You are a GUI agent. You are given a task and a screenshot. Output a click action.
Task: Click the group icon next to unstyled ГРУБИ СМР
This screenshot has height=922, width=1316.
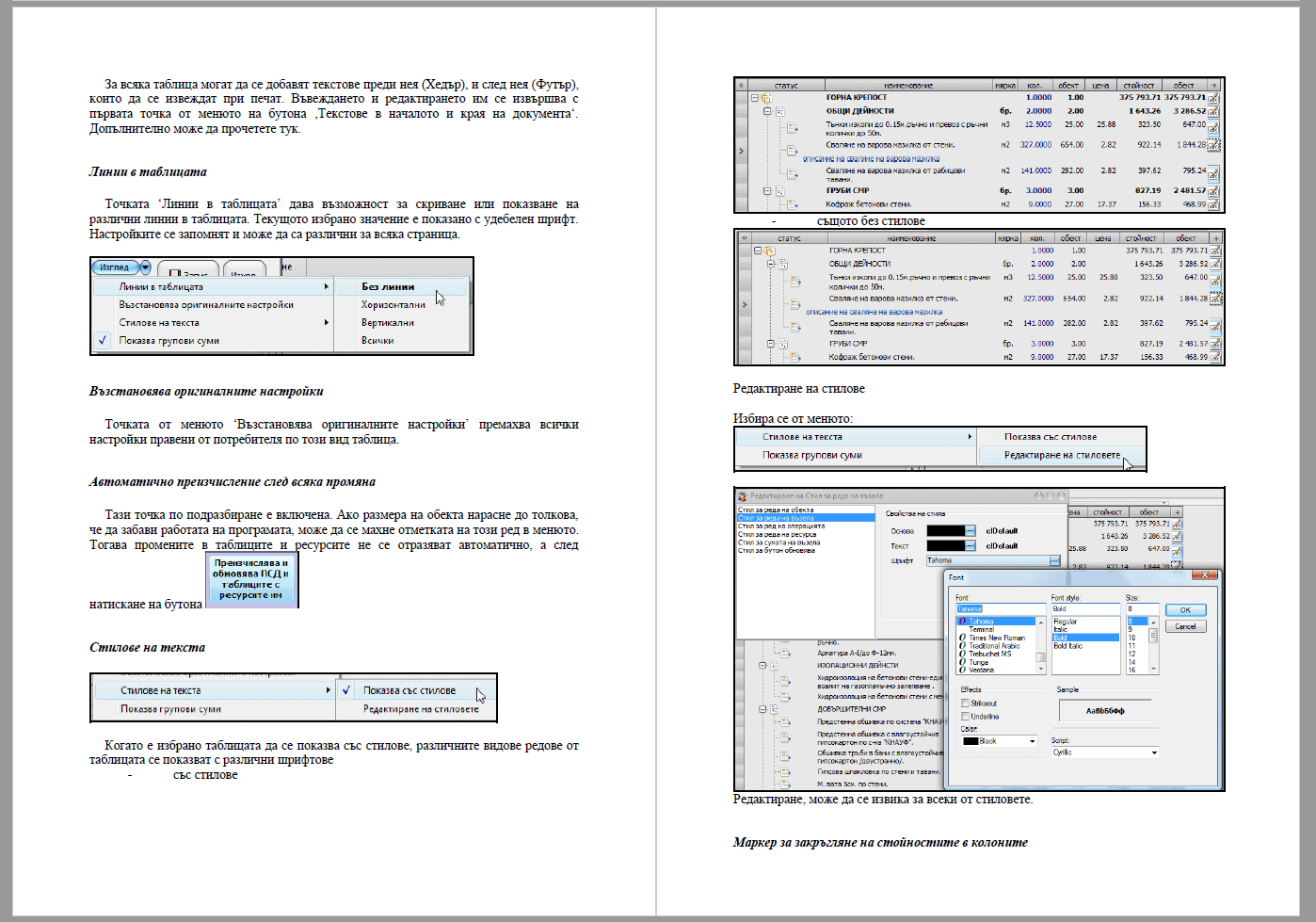782,345
